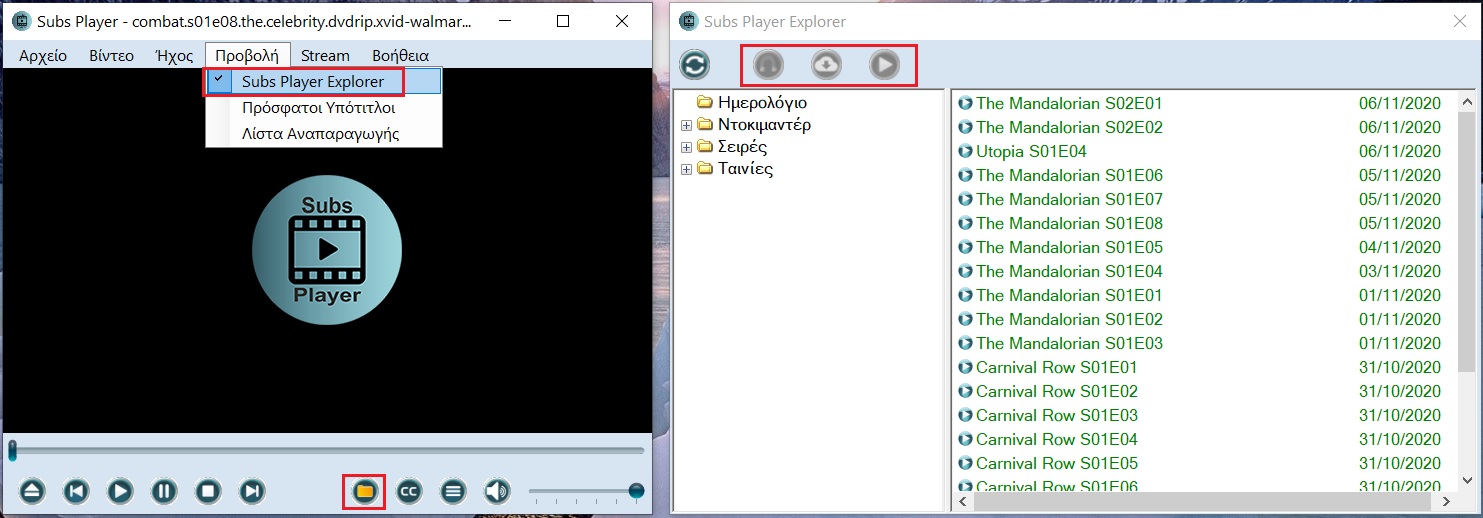Expand the Ταινίες folder tree node
This screenshot has height=518, width=1483.
click(x=687, y=169)
